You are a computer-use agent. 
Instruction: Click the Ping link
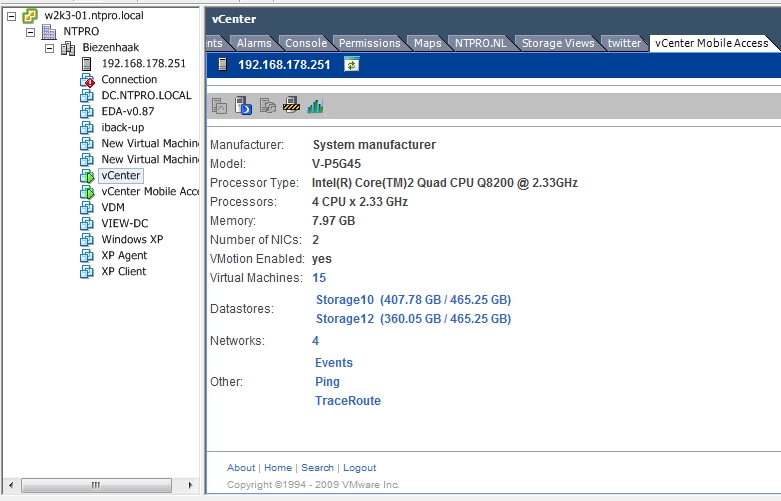327,382
